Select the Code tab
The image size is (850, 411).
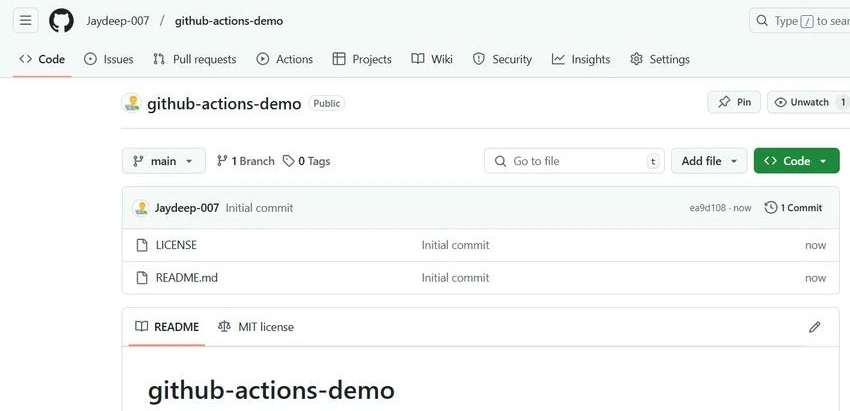tap(42, 59)
